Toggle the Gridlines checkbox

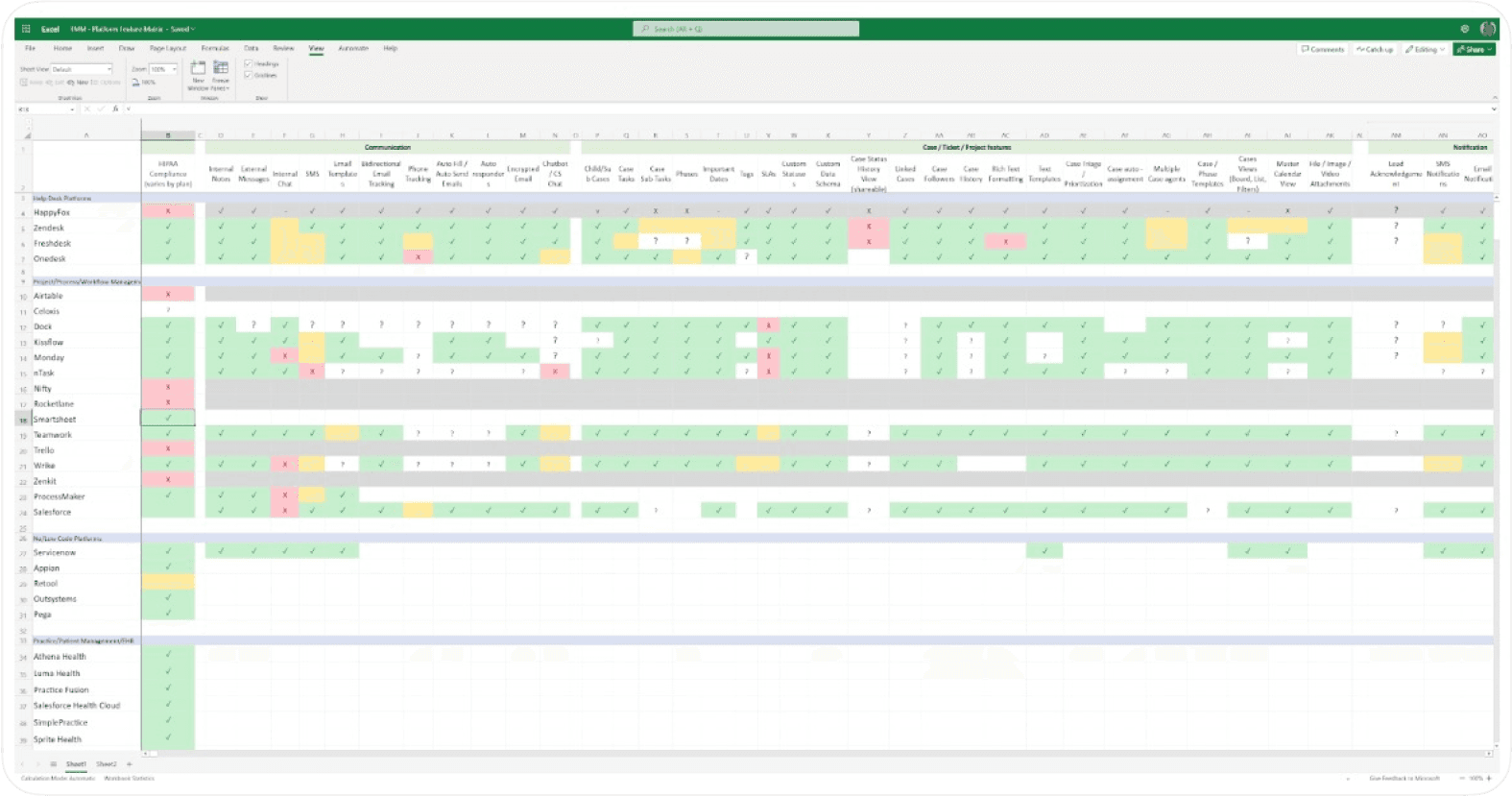pos(248,75)
